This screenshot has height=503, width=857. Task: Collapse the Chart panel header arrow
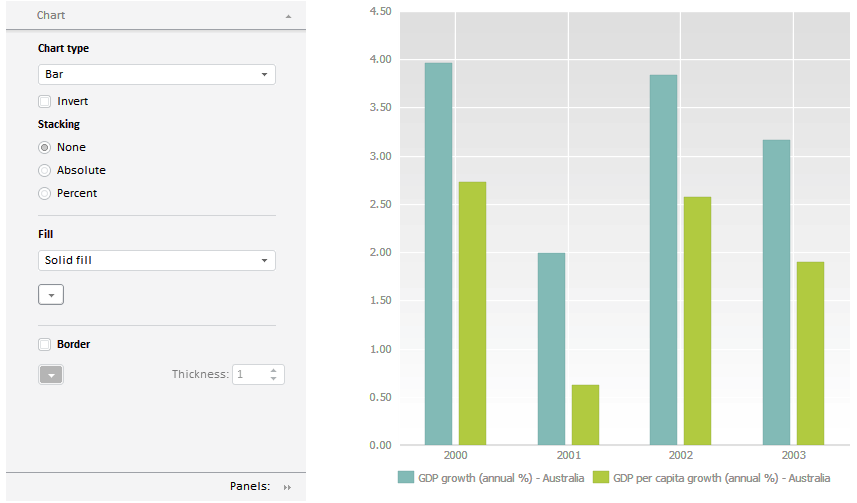[288, 17]
